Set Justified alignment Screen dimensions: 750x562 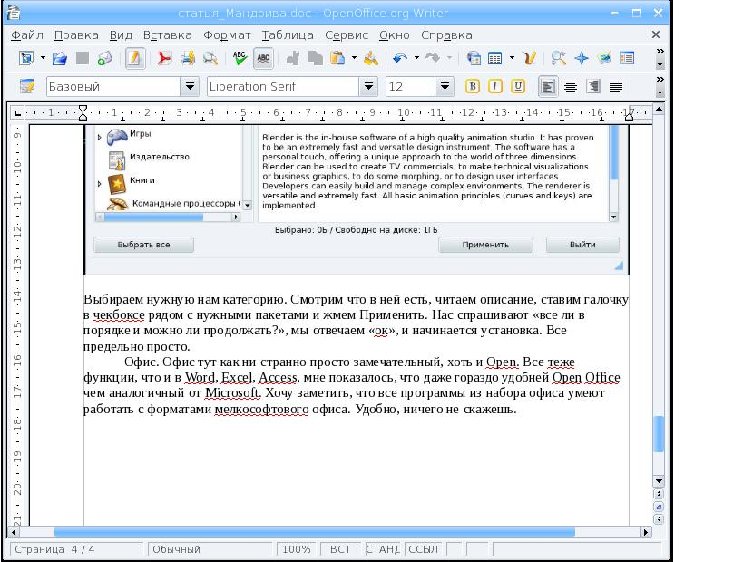(x=616, y=87)
